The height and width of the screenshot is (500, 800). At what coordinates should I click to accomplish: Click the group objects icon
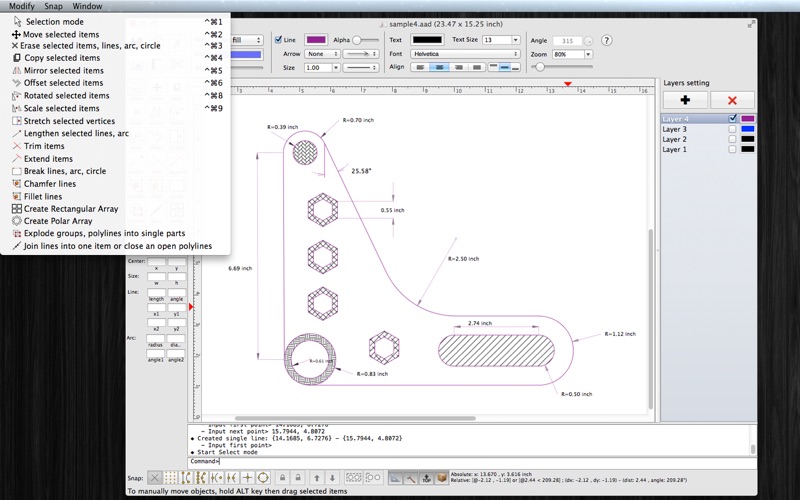pyautogui.click(x=354, y=478)
